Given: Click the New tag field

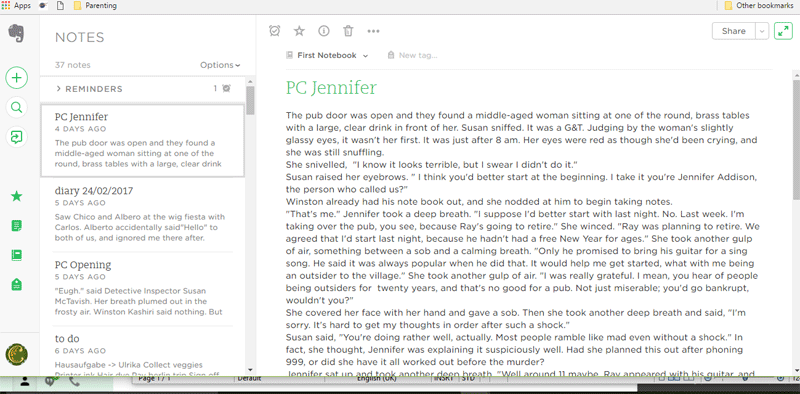Looking at the screenshot, I should (412, 55).
